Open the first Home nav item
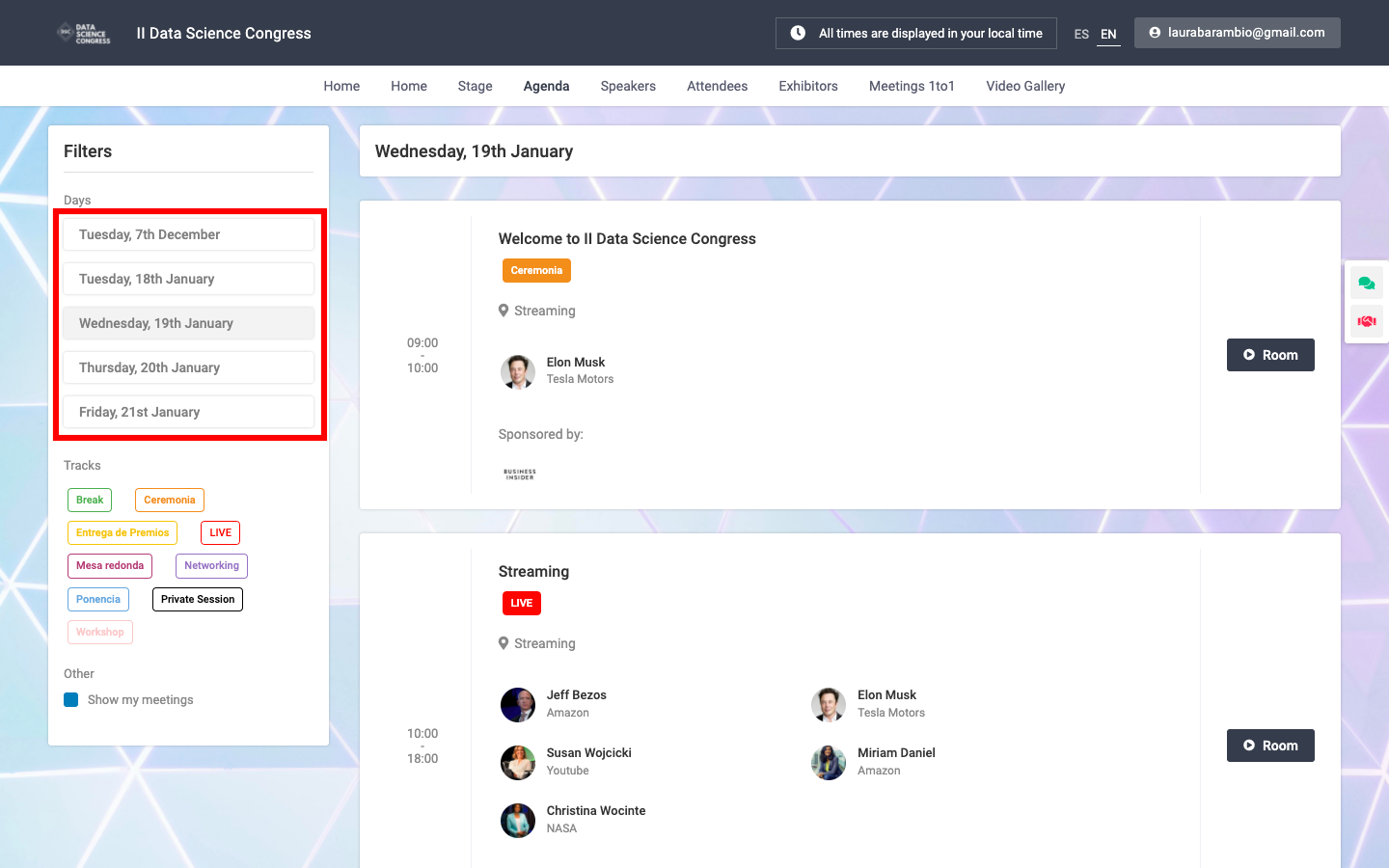 341,86
